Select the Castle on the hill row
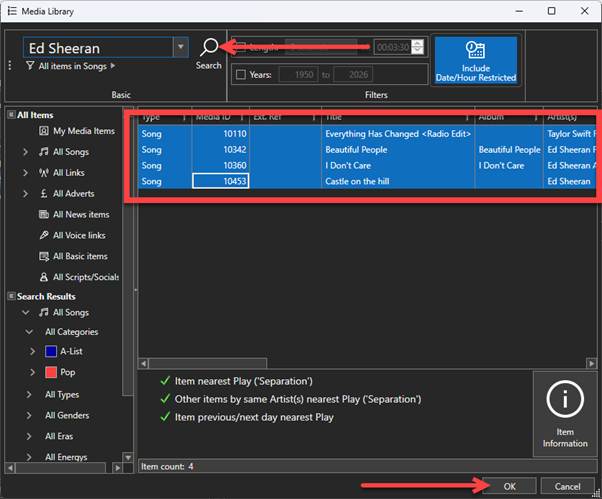This screenshot has height=499, width=602. 367,181
